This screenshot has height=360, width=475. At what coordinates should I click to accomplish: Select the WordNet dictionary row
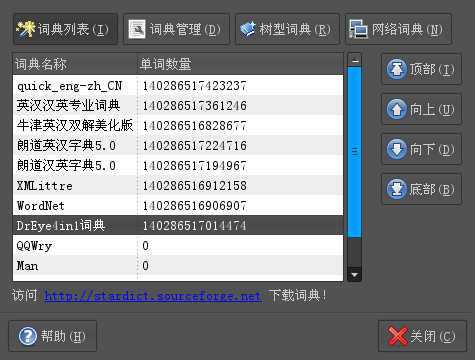pyautogui.click(x=178, y=205)
